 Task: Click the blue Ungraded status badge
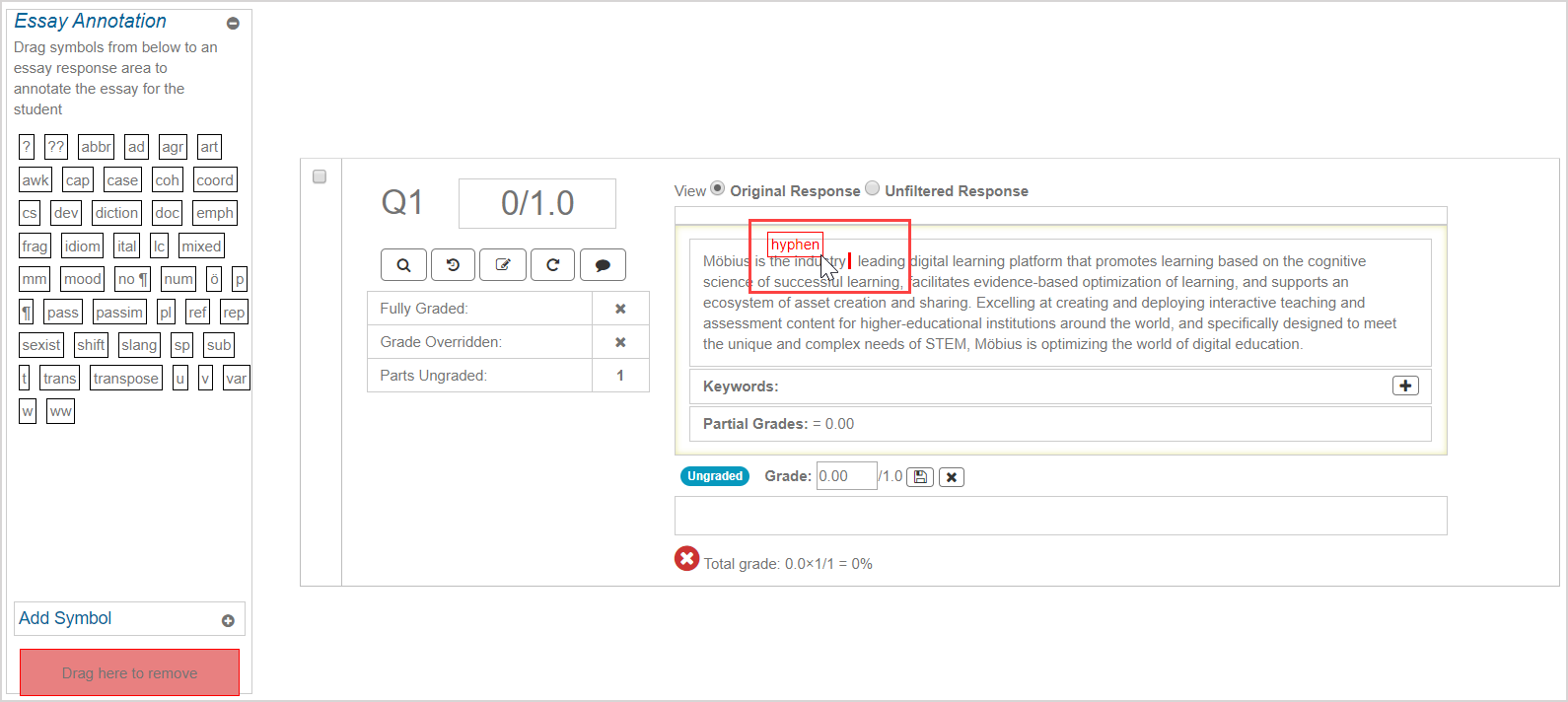[715, 476]
